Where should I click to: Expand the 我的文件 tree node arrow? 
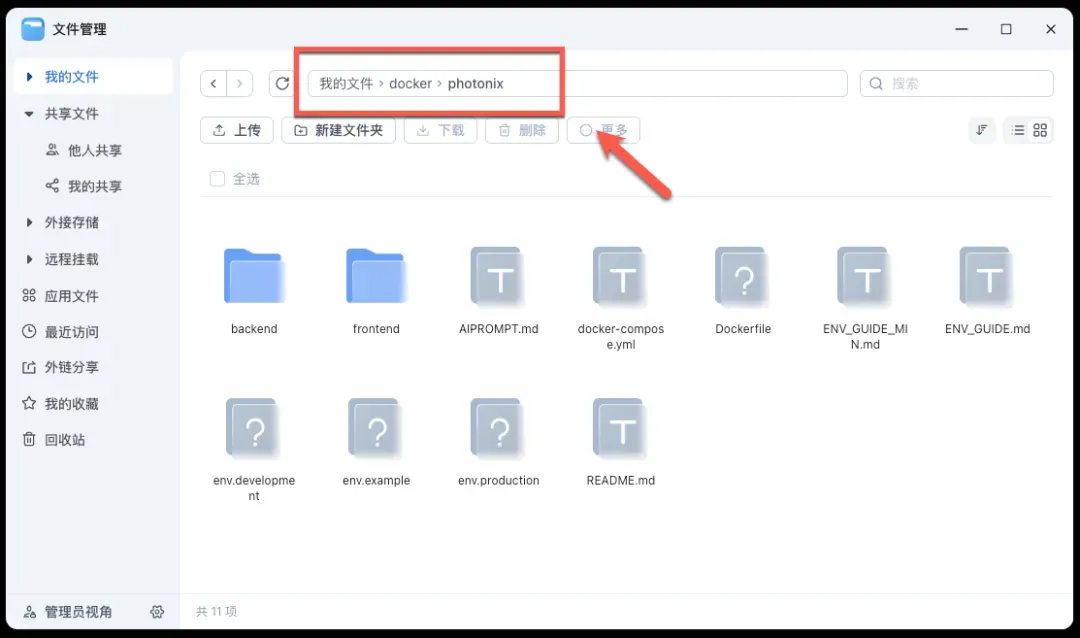click(29, 76)
